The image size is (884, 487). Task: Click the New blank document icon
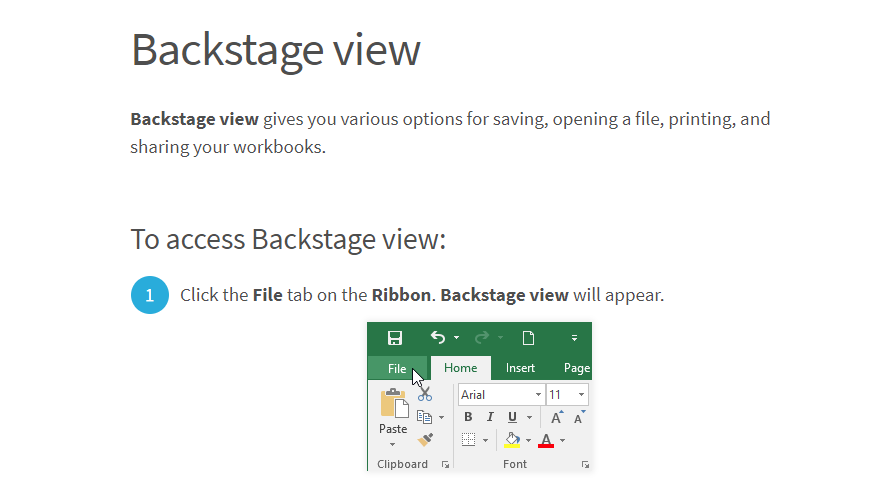coord(528,338)
